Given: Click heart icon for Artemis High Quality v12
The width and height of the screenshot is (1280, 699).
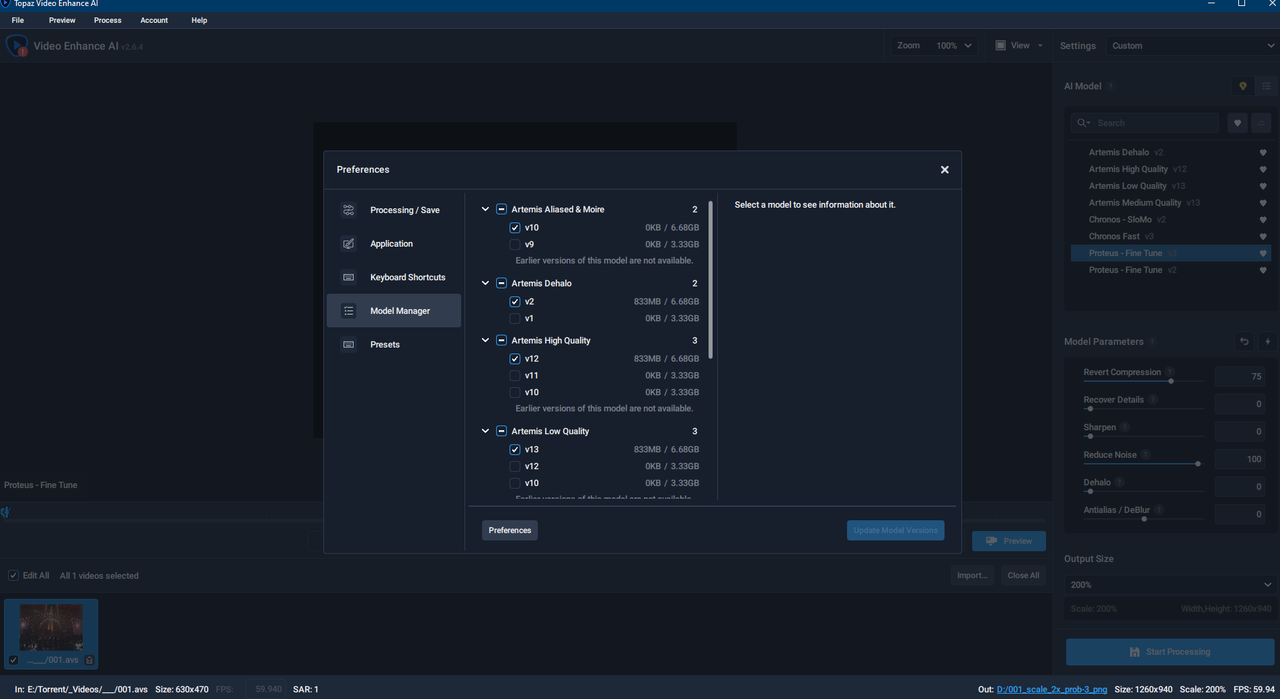Looking at the screenshot, I should [x=1263, y=170].
